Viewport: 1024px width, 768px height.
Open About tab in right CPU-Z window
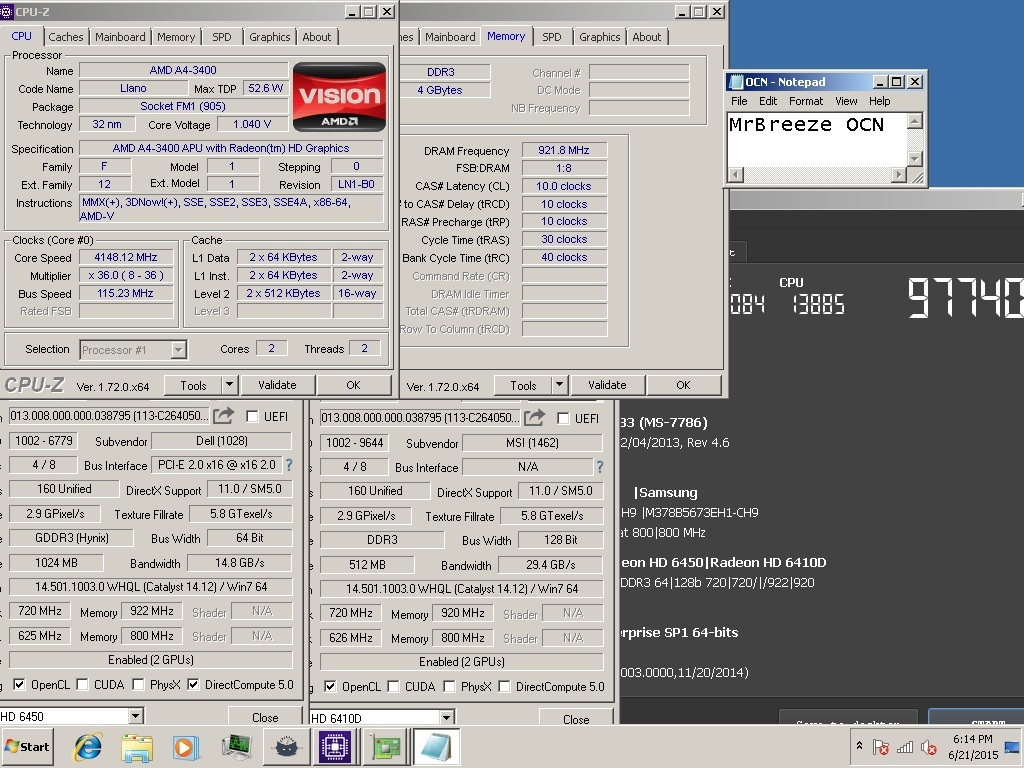coord(647,37)
